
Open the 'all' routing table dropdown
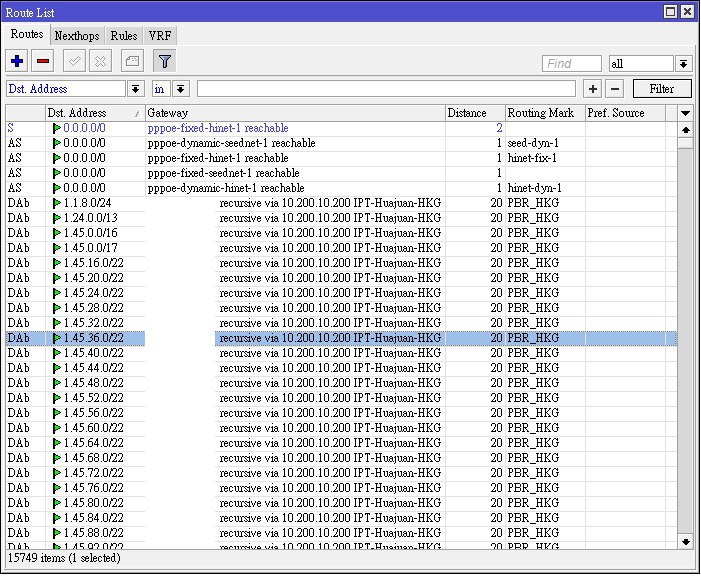[x=683, y=64]
